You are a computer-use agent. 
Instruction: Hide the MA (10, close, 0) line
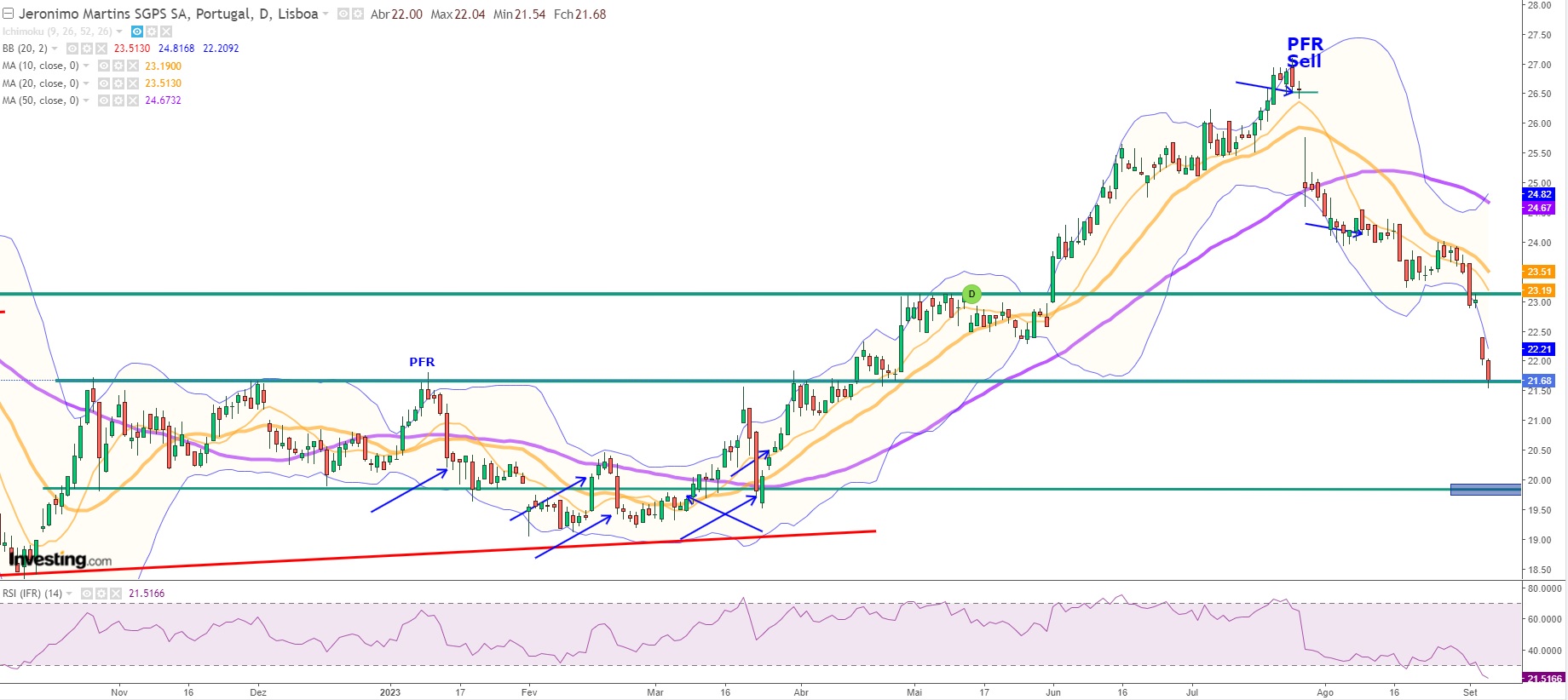103,66
